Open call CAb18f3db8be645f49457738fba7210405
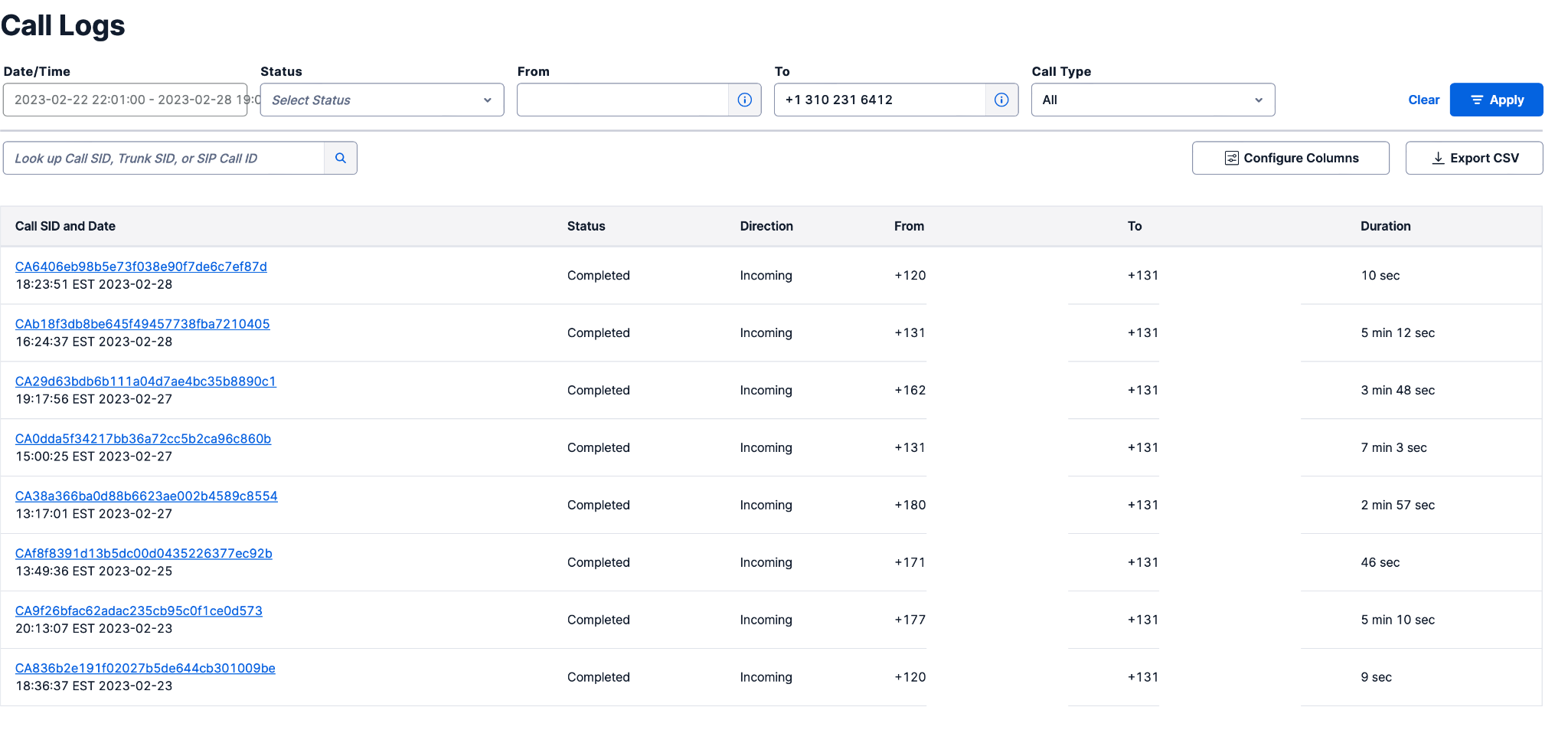Viewport: 1568px width, 730px height. pyautogui.click(x=142, y=324)
